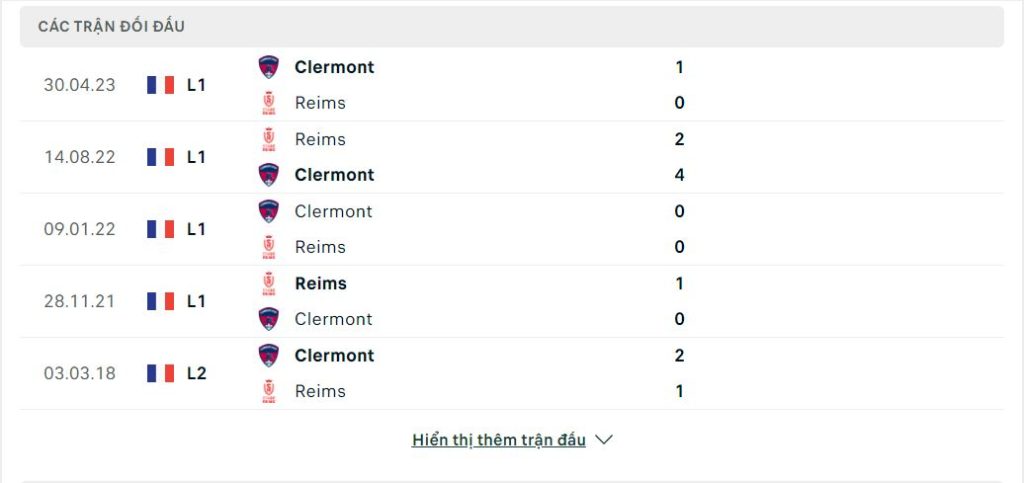Select the L2 league label on 03.03.18
Viewport: 1024px width, 483px height.
(x=197, y=373)
